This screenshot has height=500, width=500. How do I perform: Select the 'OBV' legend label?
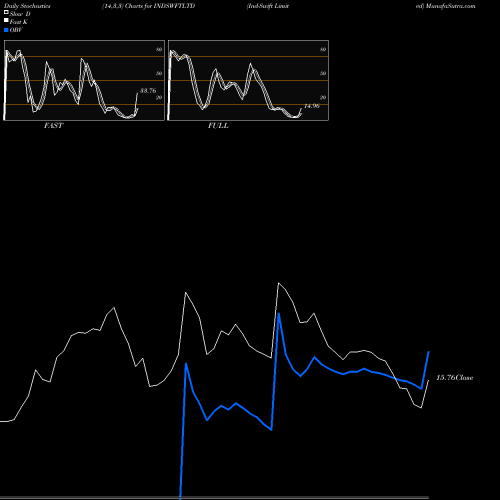(x=16, y=30)
